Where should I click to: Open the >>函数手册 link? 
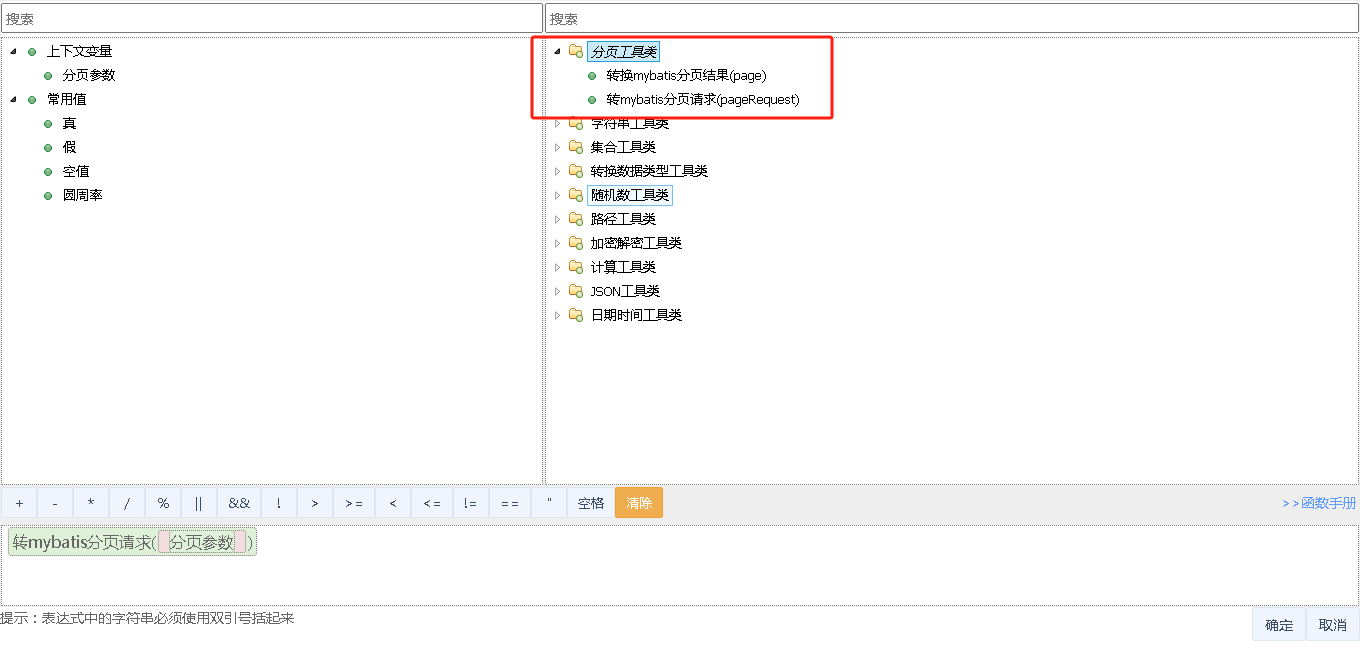(x=1319, y=503)
